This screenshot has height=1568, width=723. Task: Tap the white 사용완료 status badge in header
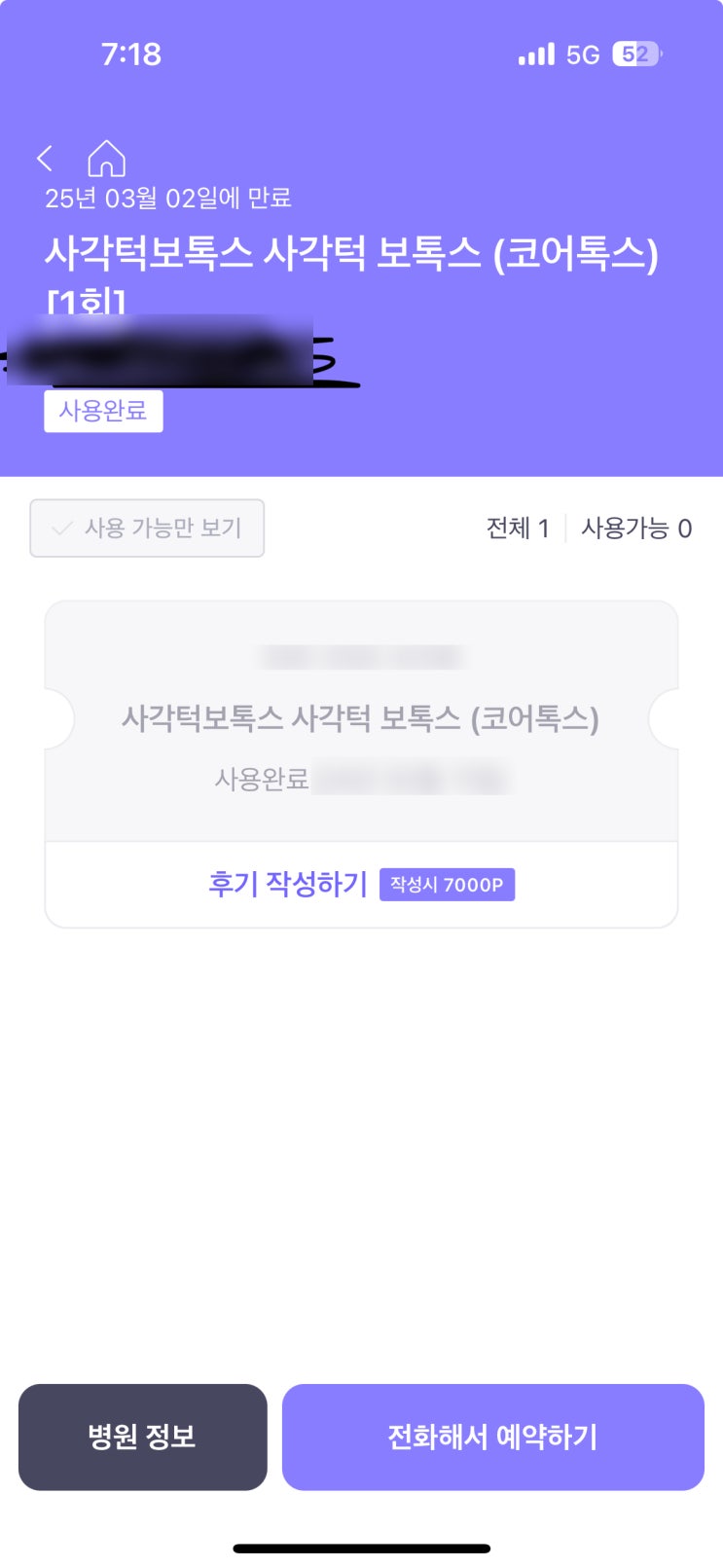point(103,411)
